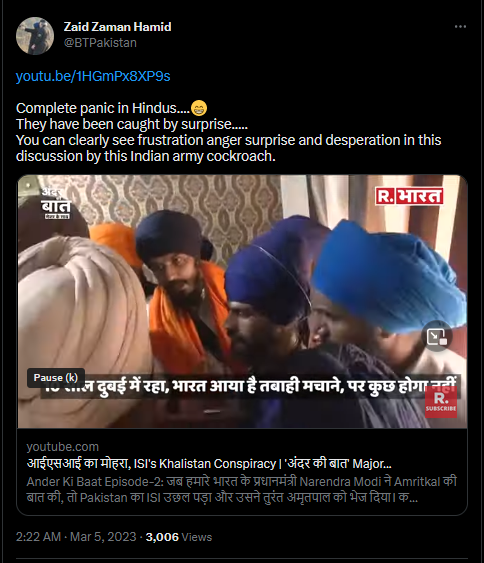Click the 'अंदर की बात' show logo overlay
This screenshot has height=563, width=484.
pos(56,203)
